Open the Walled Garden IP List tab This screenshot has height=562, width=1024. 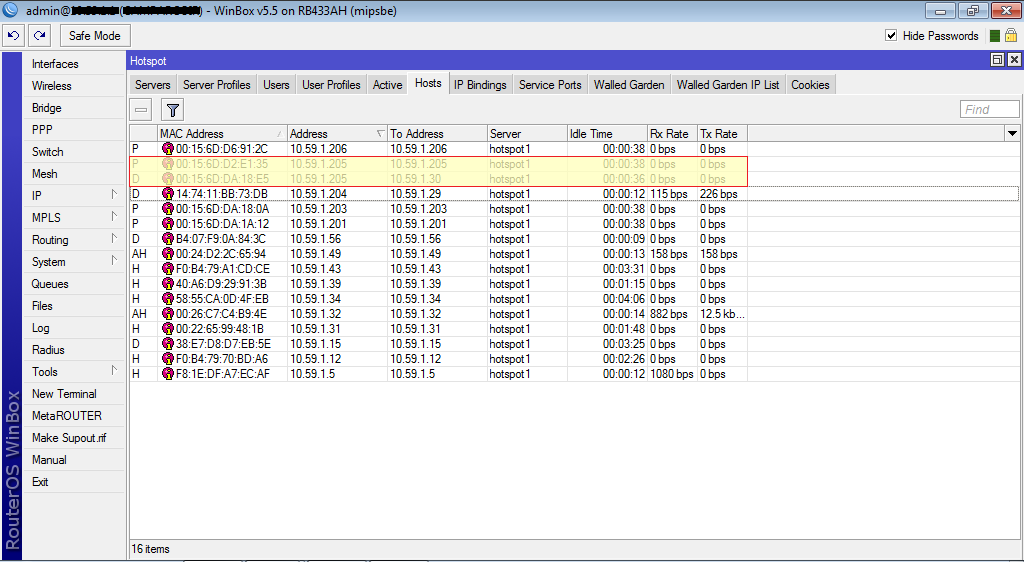click(x=728, y=85)
